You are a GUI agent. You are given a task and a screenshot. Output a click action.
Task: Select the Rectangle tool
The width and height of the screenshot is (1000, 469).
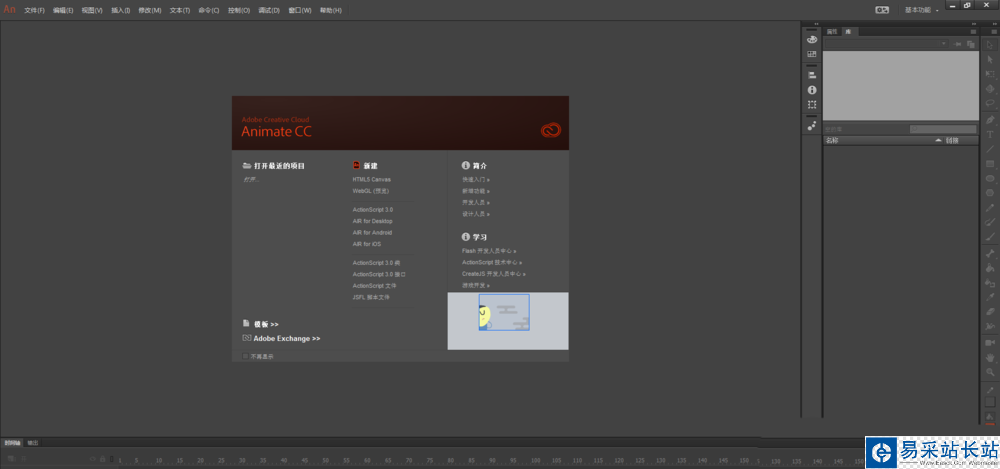[x=990, y=163]
